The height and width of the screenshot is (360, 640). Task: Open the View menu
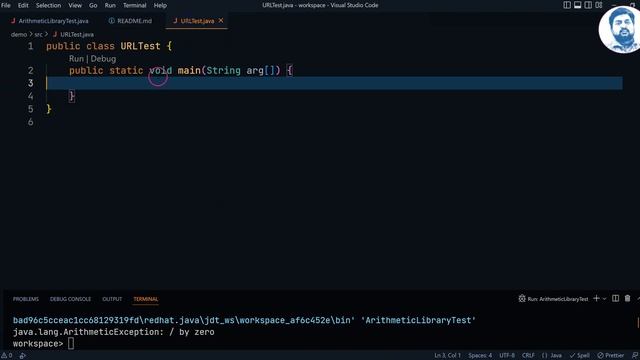point(75,5)
